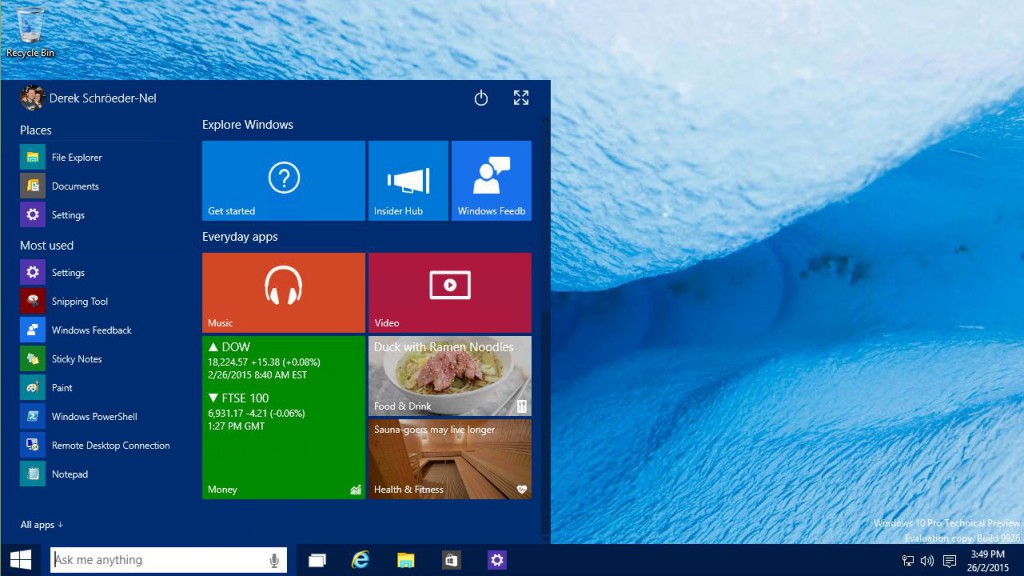Open the Recycle Bin desktop icon
This screenshot has width=1024, height=576.
(30, 31)
